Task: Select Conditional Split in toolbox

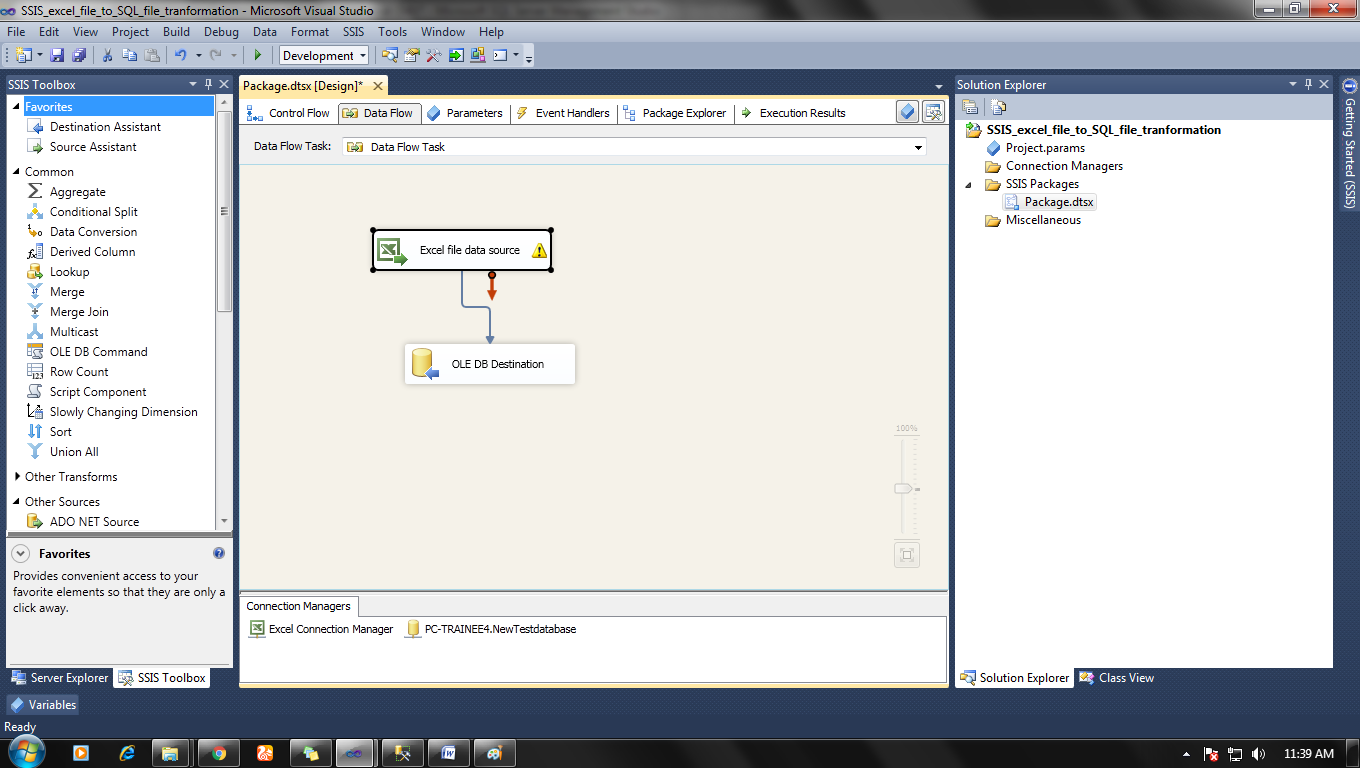Action: tap(93, 212)
